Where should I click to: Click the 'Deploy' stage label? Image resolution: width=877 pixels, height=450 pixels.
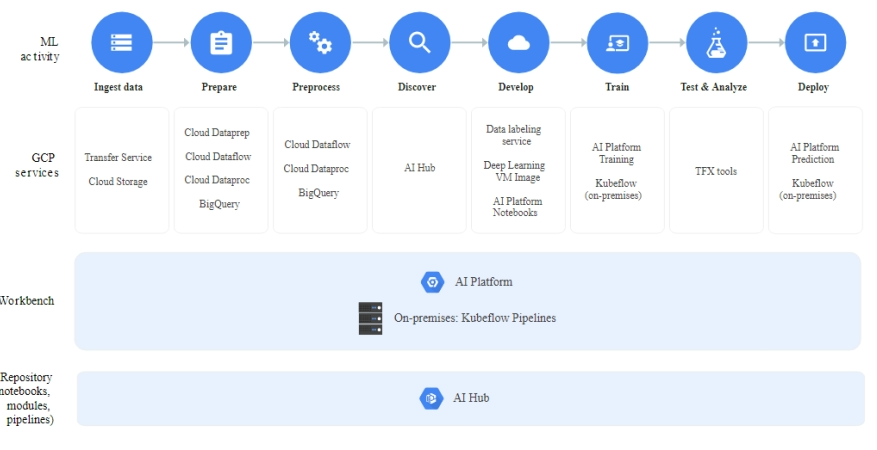pos(813,87)
